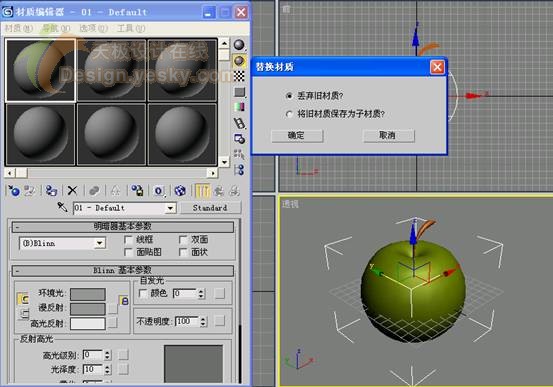Enable the 线框 wireframe checkbox
The image size is (553, 387).
128,240
